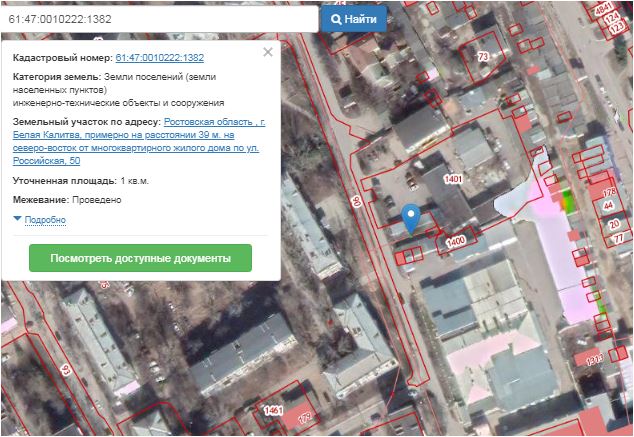This screenshot has height=437, width=634.
Task: Select parcel labeled 1400 on map
Action: click(456, 243)
